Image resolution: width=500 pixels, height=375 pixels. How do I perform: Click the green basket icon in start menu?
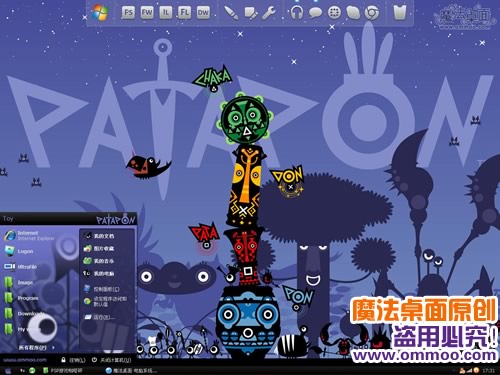(88, 248)
